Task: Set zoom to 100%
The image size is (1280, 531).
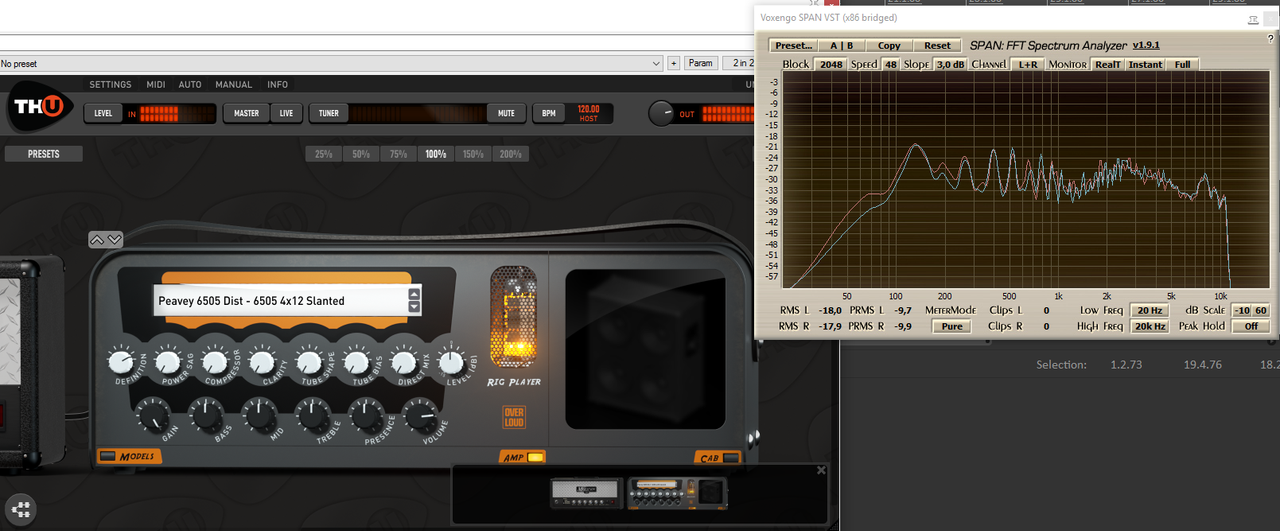Action: pyautogui.click(x=435, y=154)
